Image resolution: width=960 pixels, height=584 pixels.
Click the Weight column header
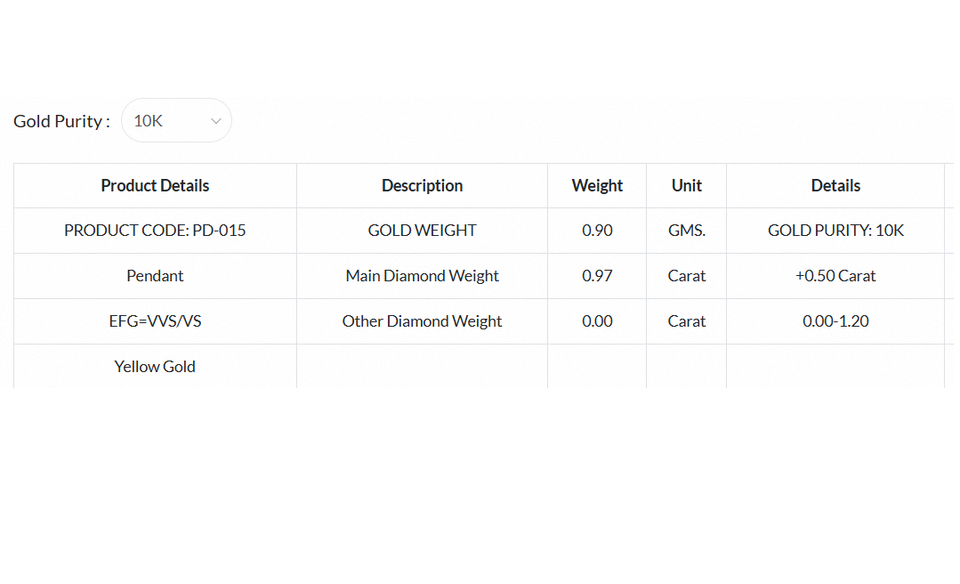[x=597, y=185]
